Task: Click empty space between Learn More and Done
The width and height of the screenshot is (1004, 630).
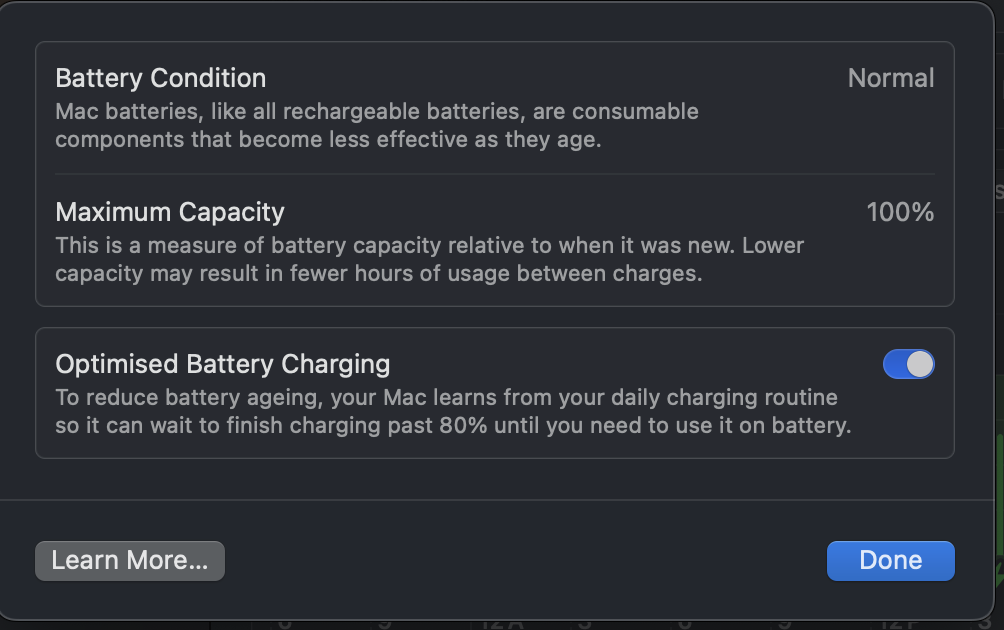Action: [525, 561]
